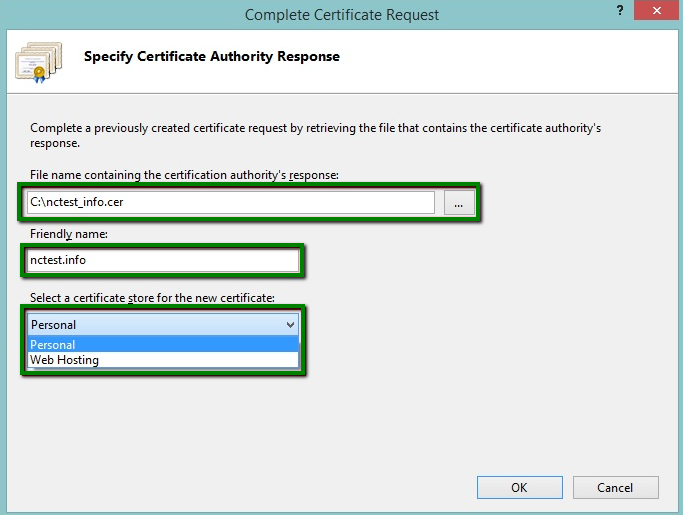Focus the Friendly name text box
The height and width of the screenshot is (515, 683).
(162, 260)
